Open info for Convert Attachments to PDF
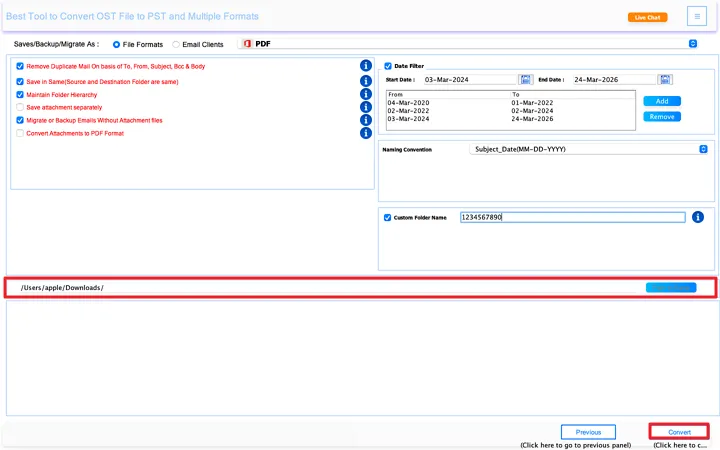The height and width of the screenshot is (450, 720). (x=366, y=133)
